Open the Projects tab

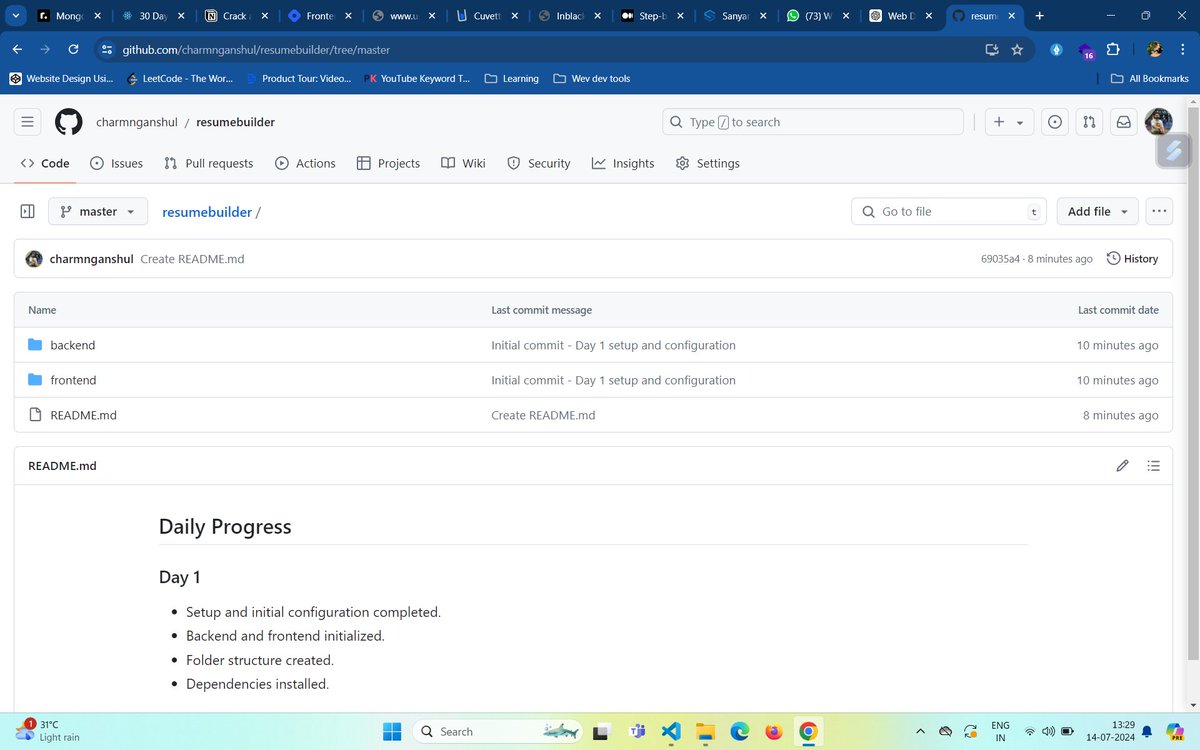click(x=388, y=163)
